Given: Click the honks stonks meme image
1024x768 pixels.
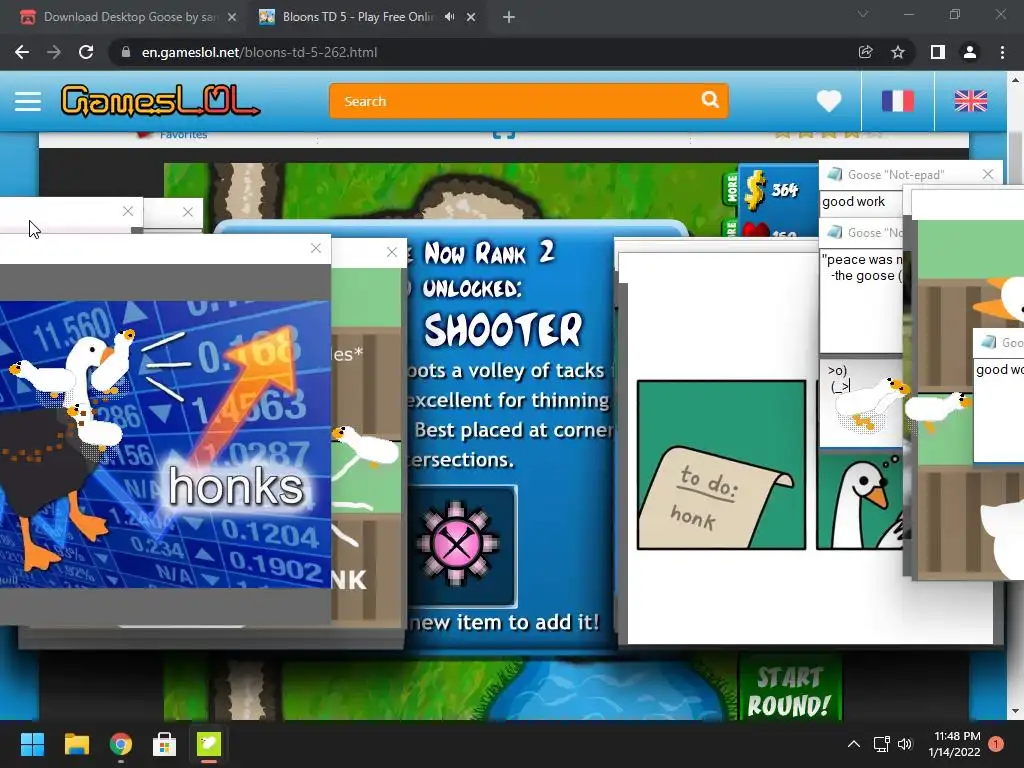Looking at the screenshot, I should point(165,444).
